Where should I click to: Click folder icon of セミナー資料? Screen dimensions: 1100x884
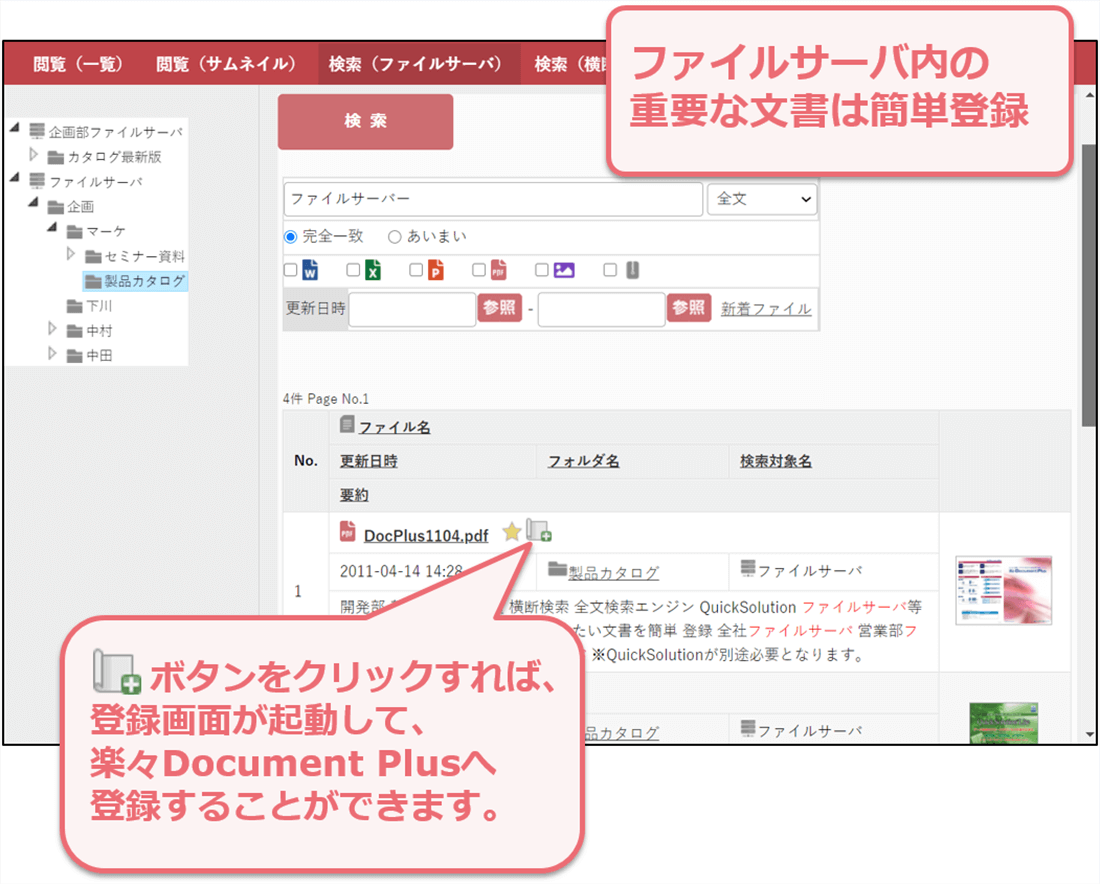point(93,256)
